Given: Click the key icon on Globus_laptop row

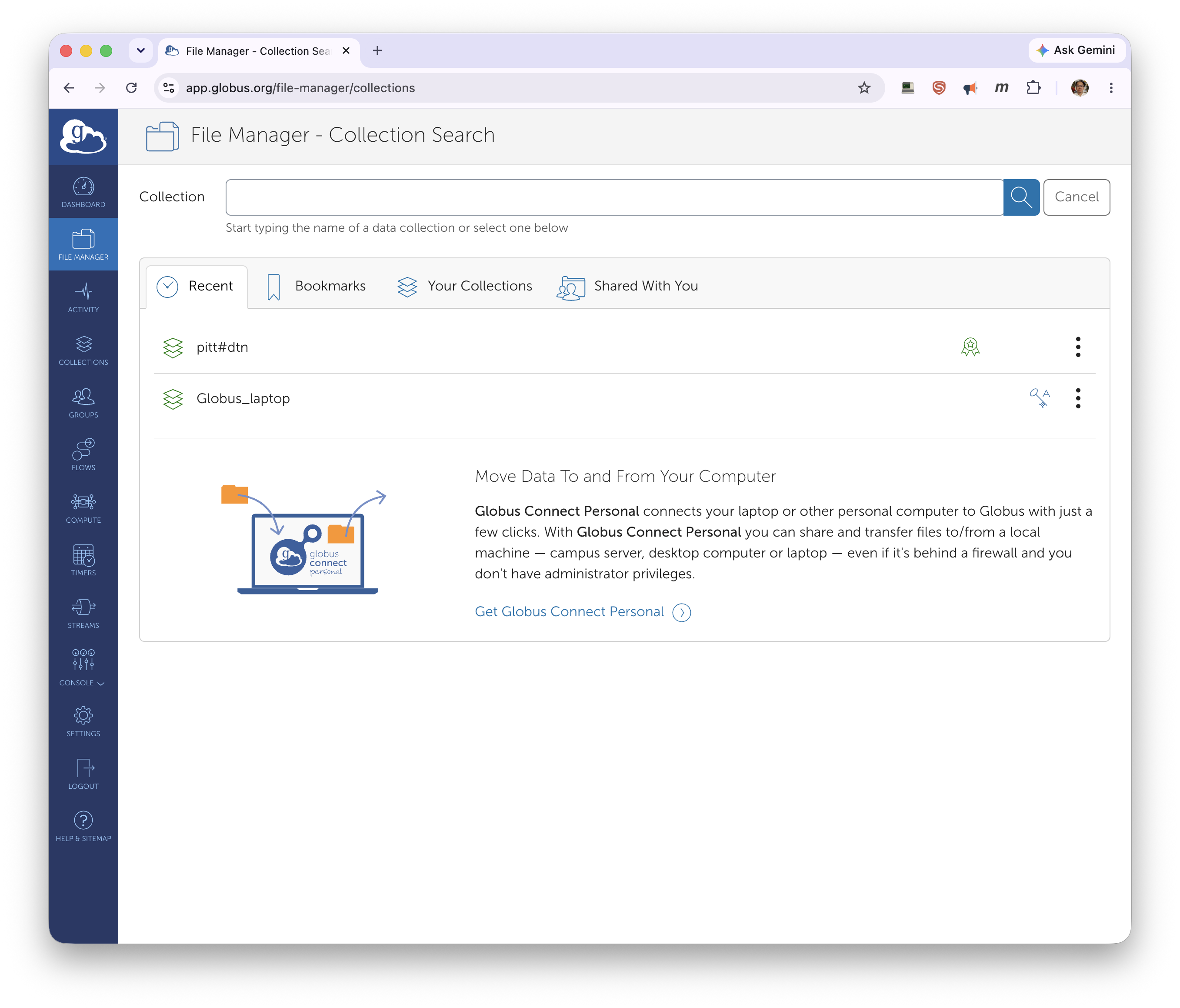Looking at the screenshot, I should click(1039, 398).
